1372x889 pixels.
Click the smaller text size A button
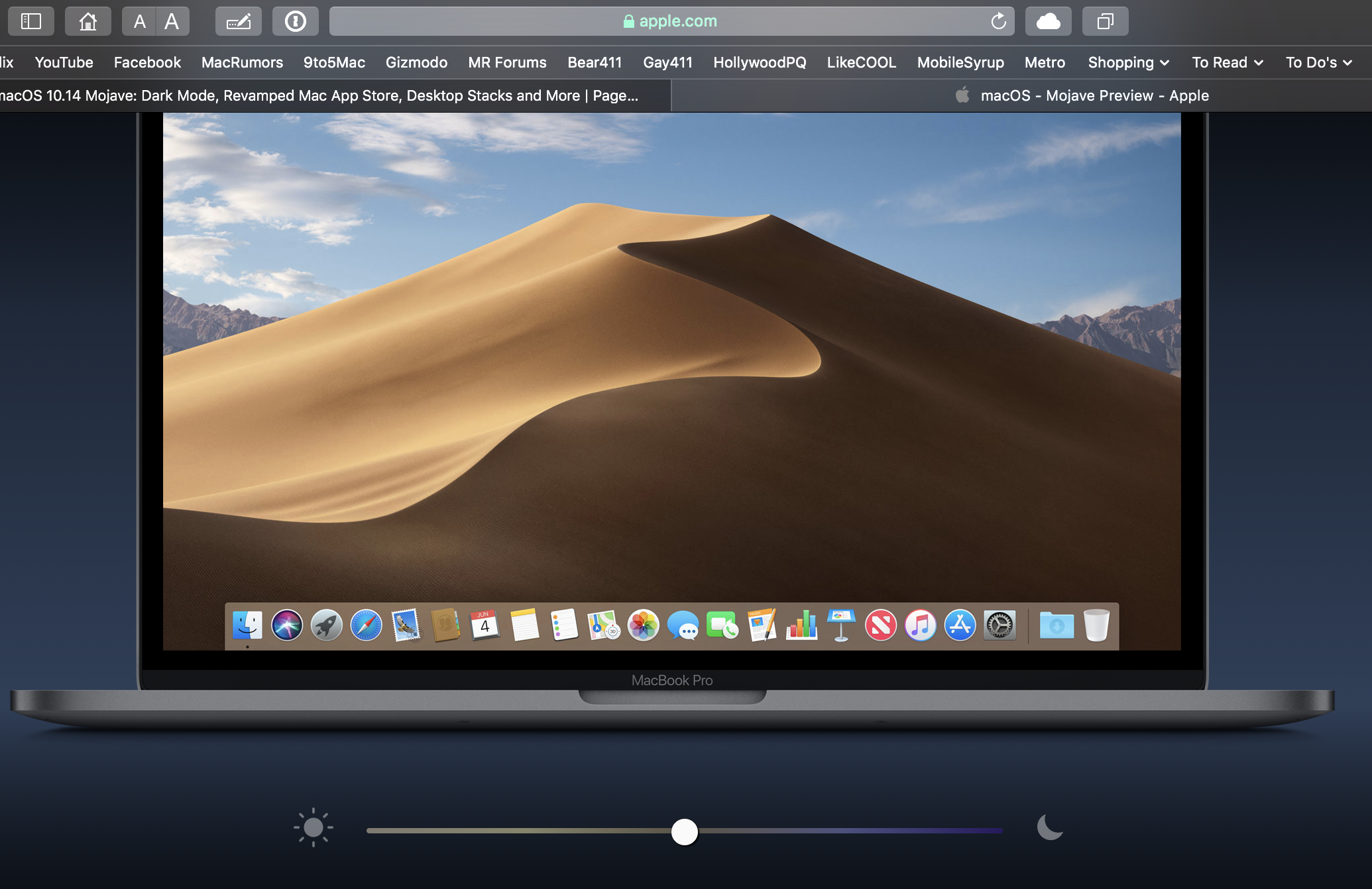139,21
